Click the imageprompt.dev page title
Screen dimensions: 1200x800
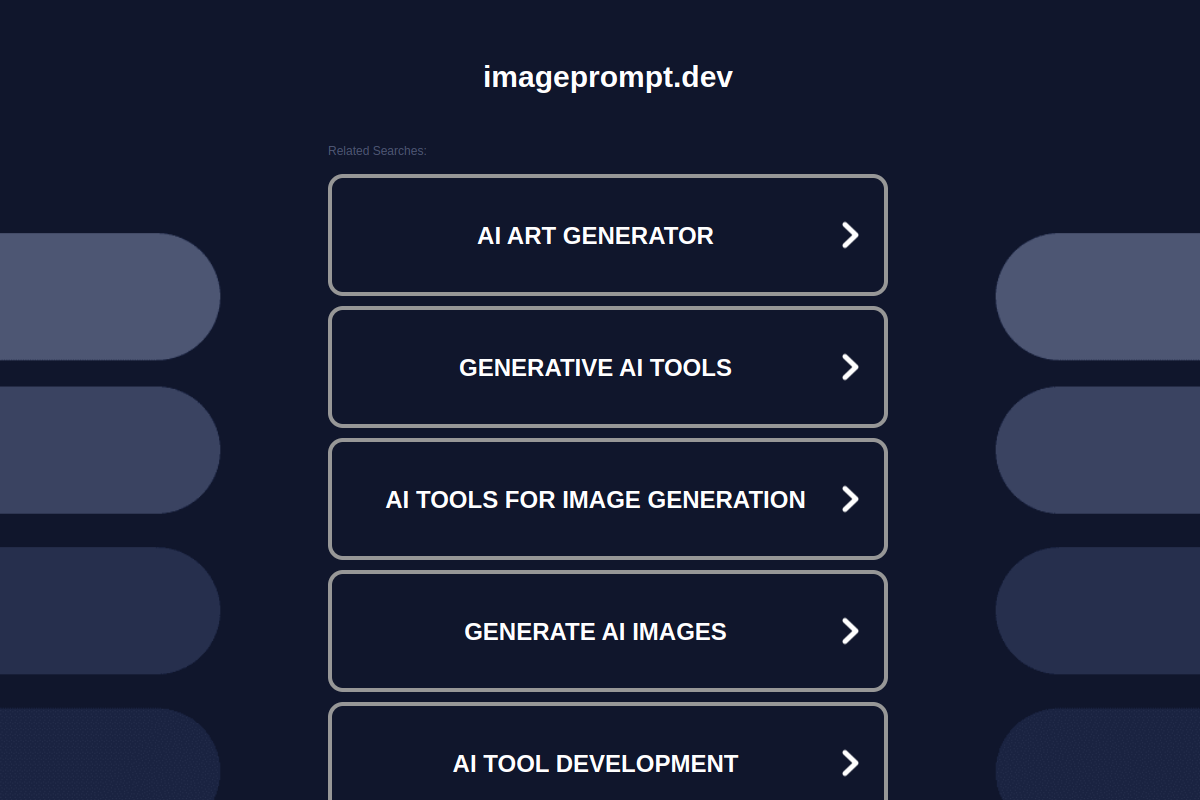pyautogui.click(x=608, y=77)
